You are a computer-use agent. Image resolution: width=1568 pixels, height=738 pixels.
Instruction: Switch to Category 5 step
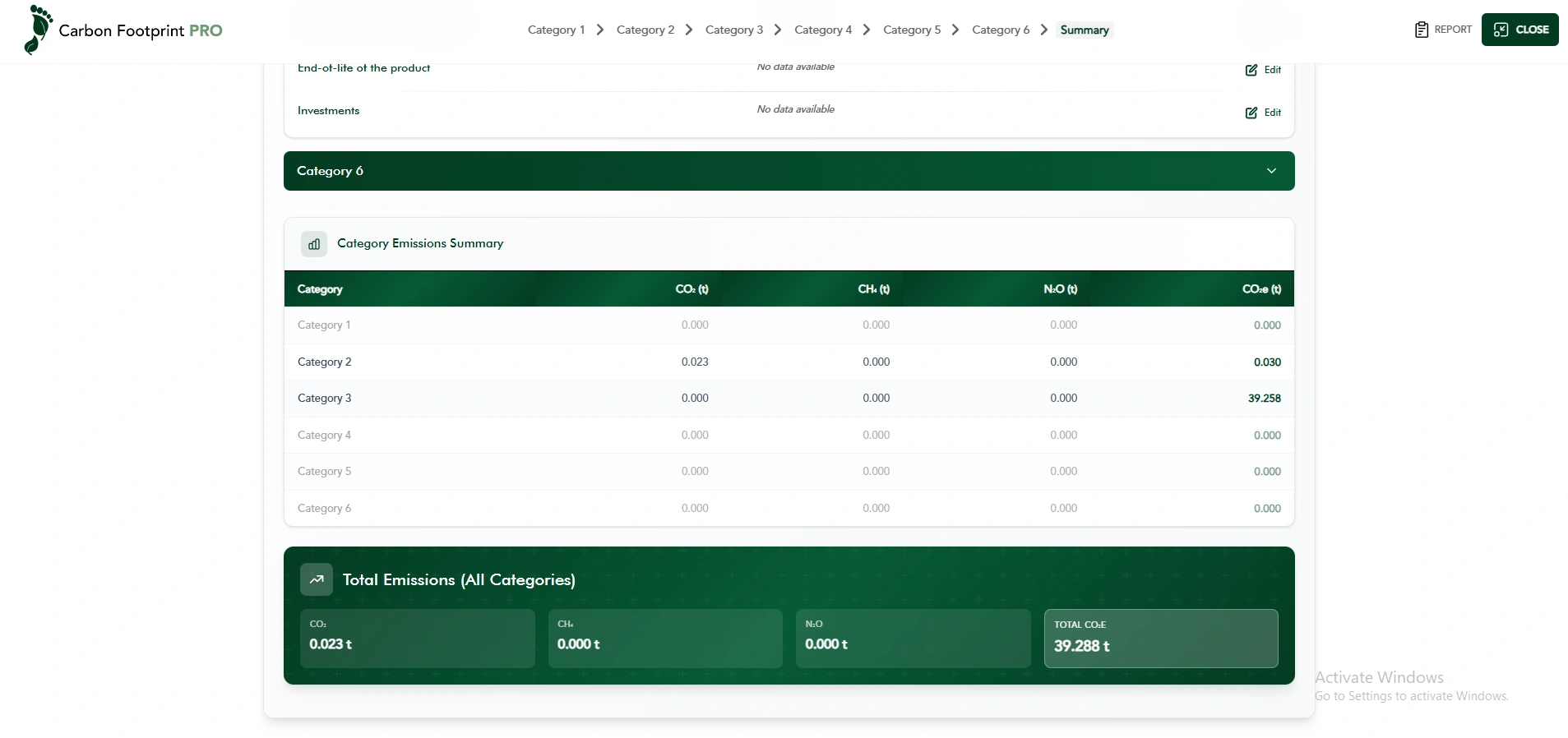(x=911, y=30)
